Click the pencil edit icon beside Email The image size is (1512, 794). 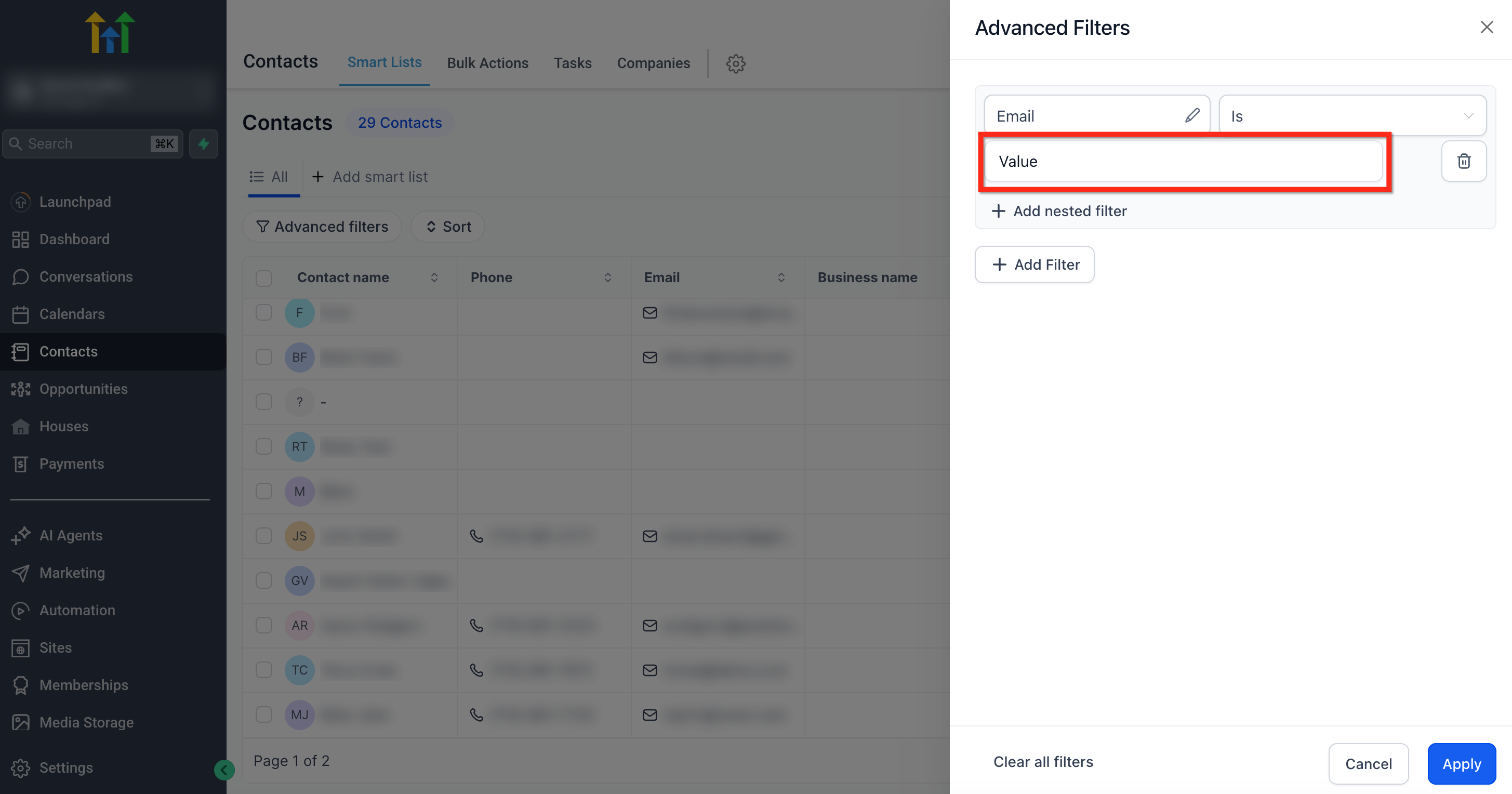(1191, 115)
